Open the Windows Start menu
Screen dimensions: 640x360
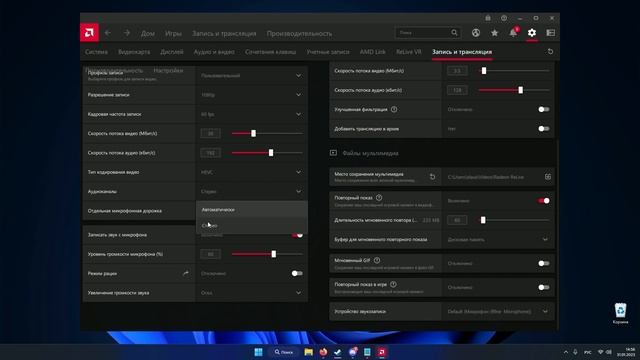pos(258,352)
